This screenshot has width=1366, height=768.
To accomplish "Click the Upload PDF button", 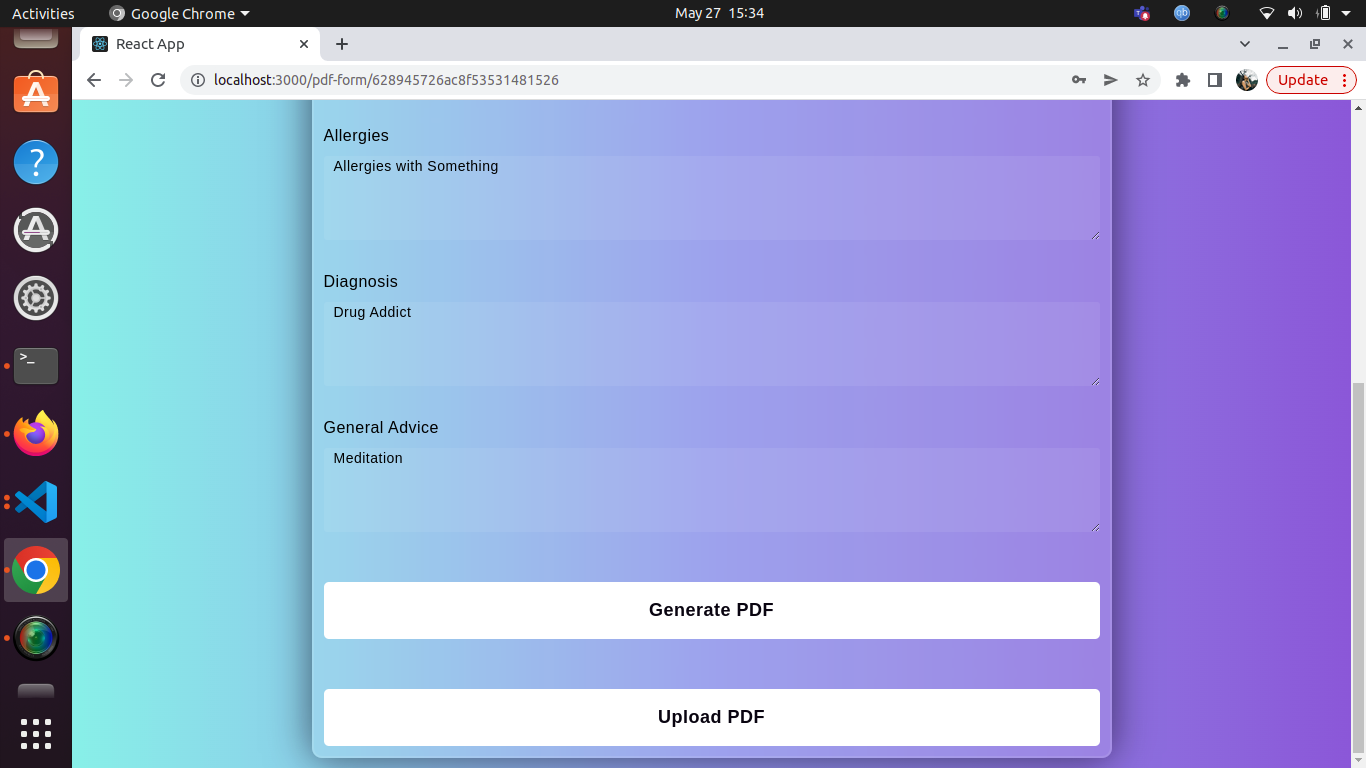I will [x=711, y=717].
